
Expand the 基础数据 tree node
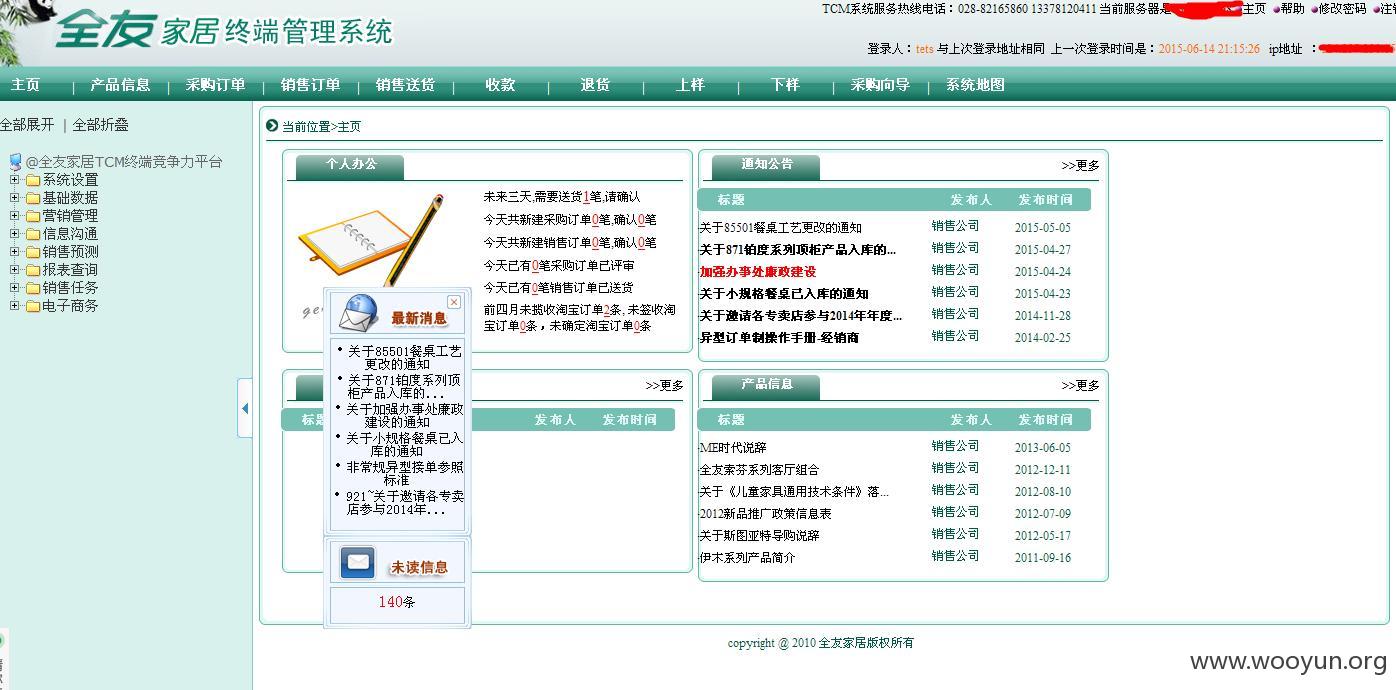pos(15,198)
